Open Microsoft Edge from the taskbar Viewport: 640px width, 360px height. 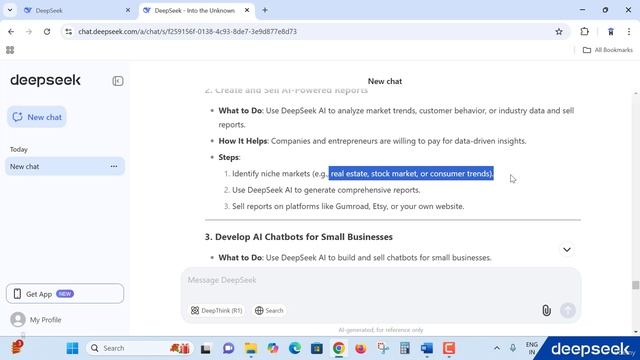(x=295, y=348)
